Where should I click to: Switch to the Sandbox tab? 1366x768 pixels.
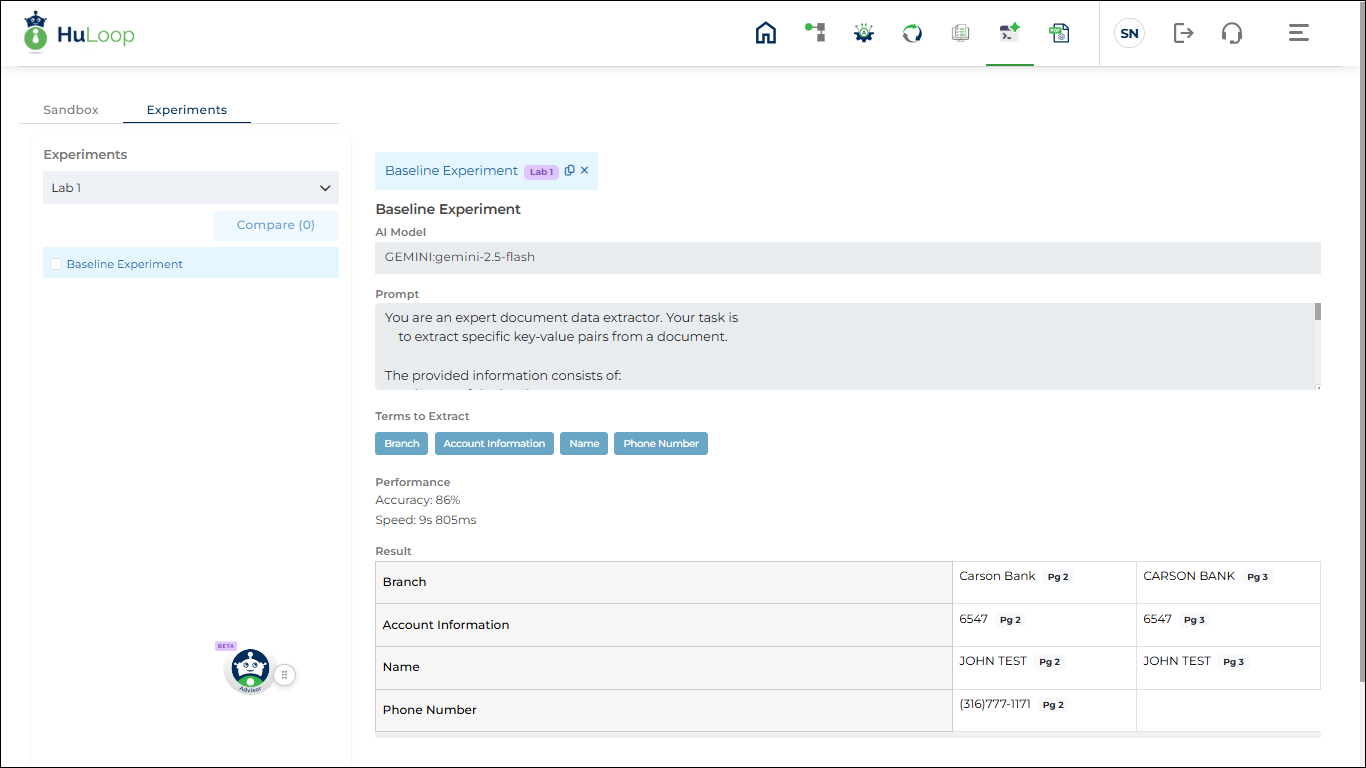click(71, 110)
